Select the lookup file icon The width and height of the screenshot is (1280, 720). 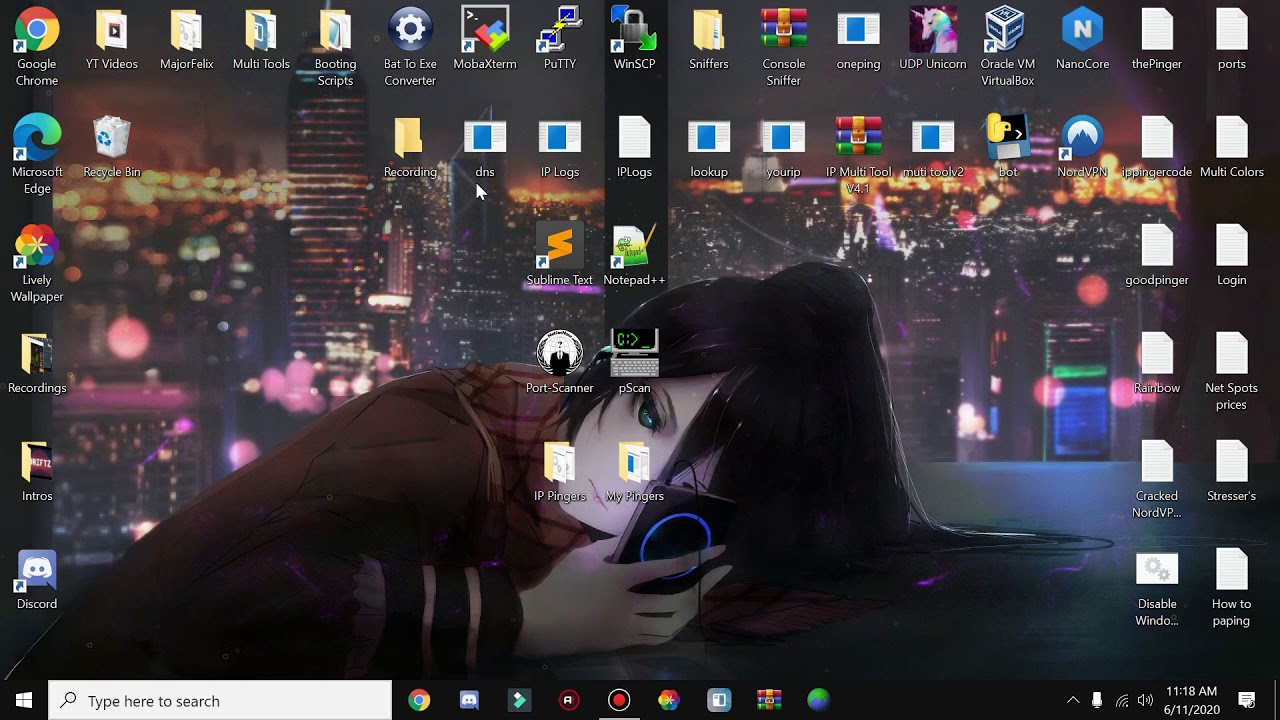coord(709,138)
